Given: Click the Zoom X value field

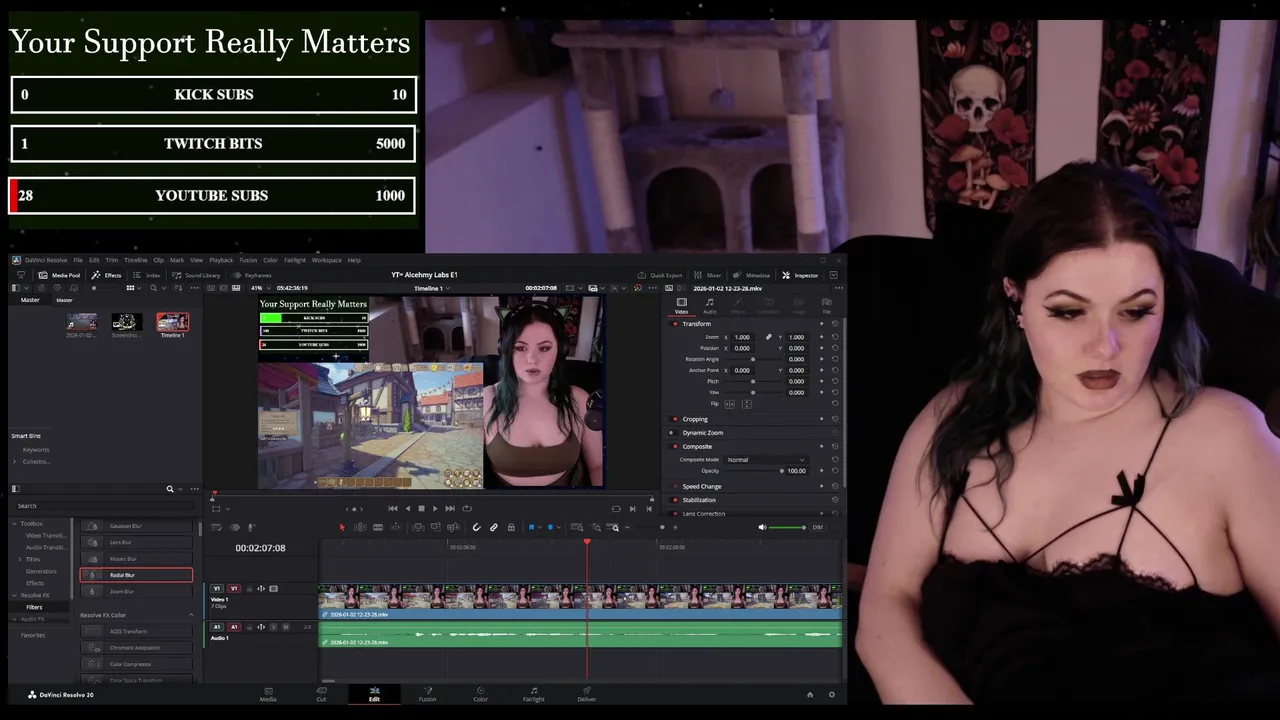Looking at the screenshot, I should tap(742, 337).
